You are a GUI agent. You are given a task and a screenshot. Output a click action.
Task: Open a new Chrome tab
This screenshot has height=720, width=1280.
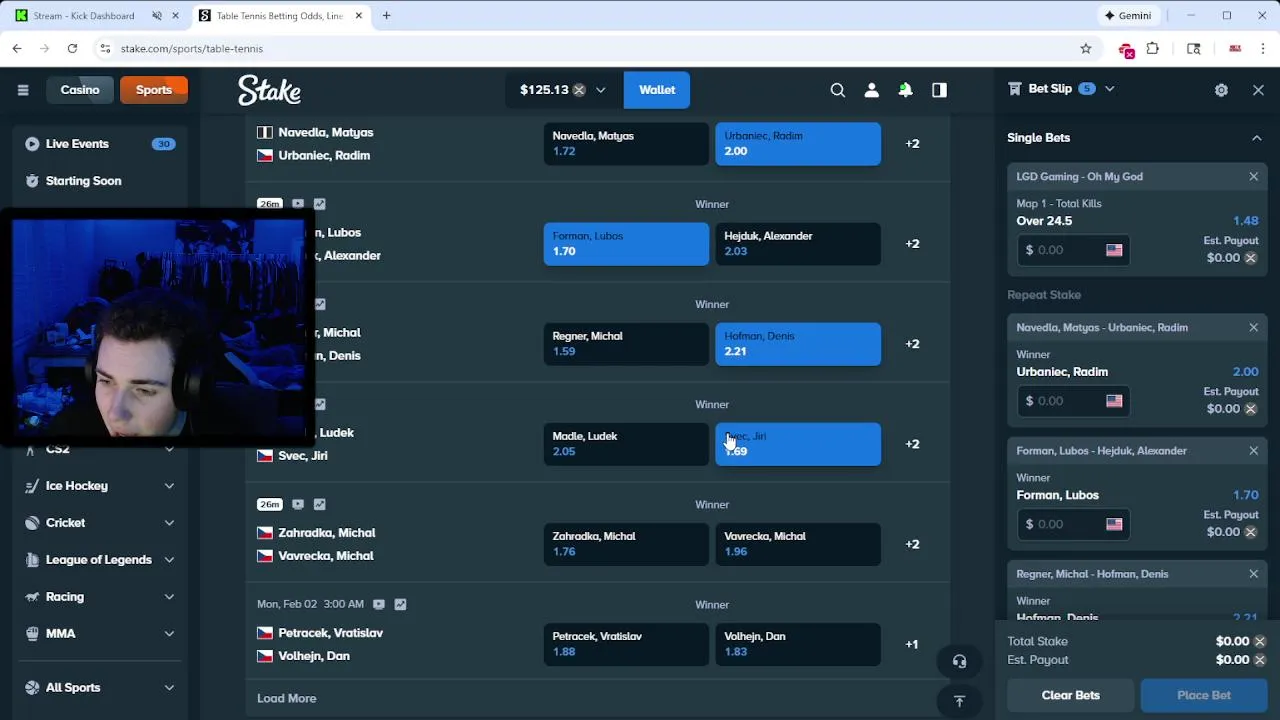(x=387, y=16)
